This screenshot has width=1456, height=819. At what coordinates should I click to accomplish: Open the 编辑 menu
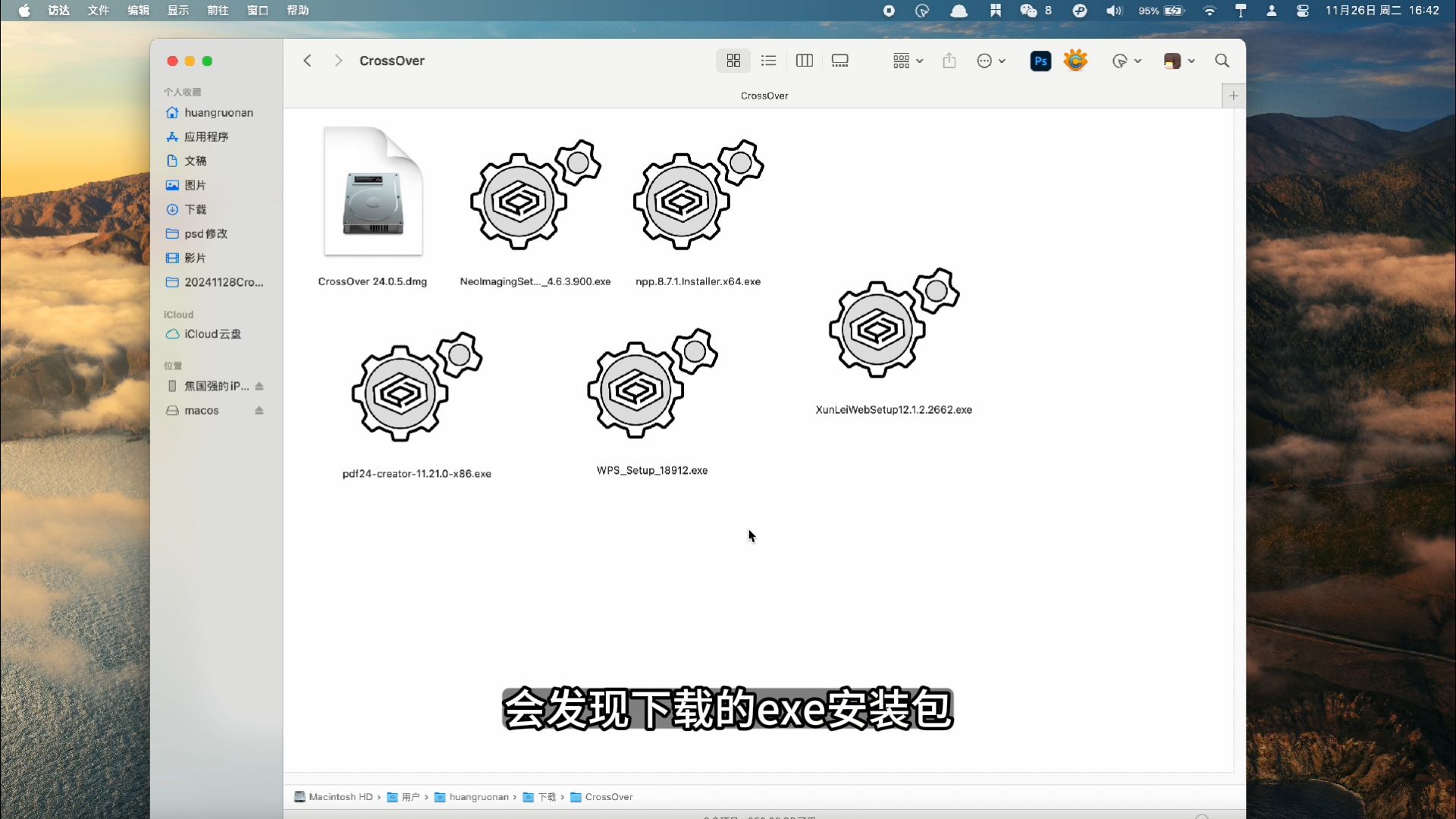click(138, 11)
